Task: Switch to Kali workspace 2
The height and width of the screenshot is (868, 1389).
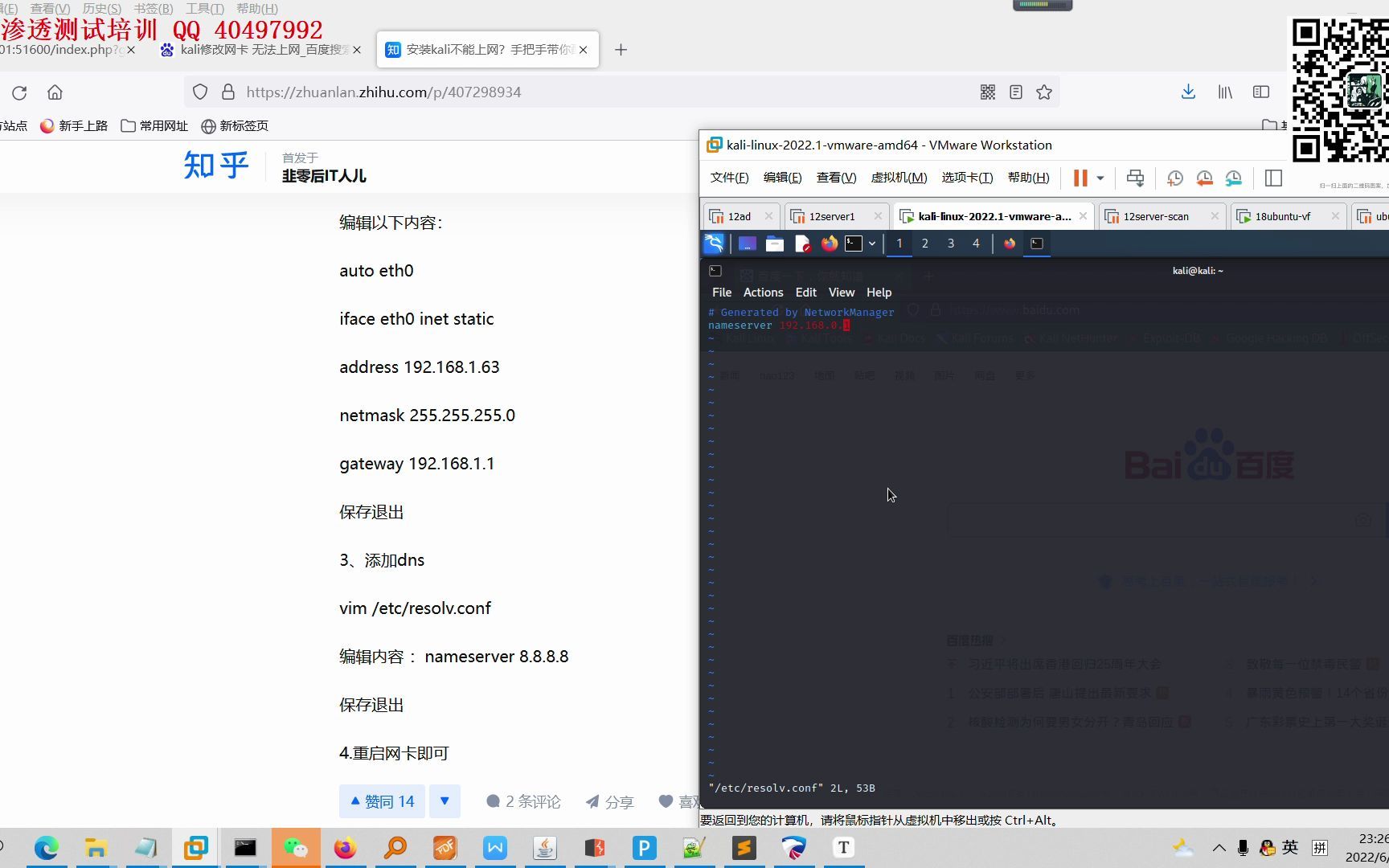Action: point(925,244)
